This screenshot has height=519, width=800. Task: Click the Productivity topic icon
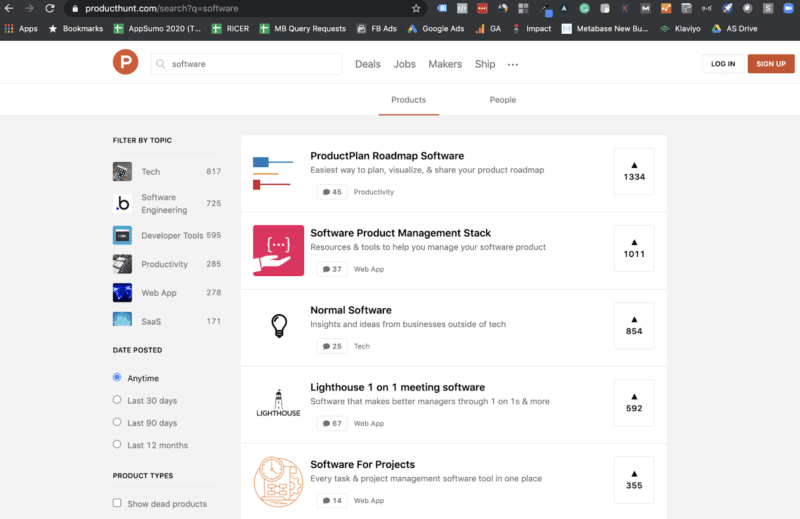[x=122, y=264]
